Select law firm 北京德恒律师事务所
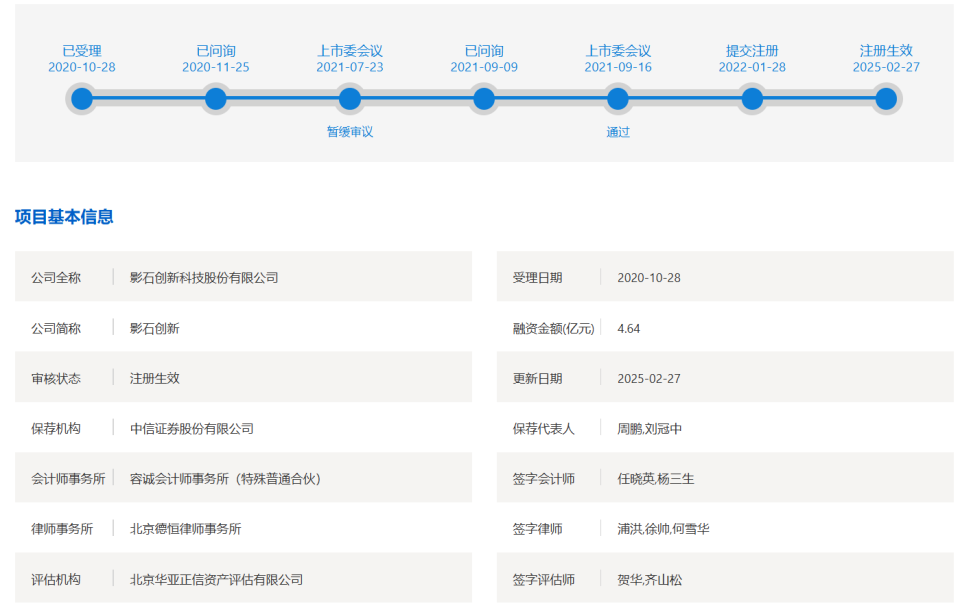This screenshot has width=960, height=606. tap(186, 529)
